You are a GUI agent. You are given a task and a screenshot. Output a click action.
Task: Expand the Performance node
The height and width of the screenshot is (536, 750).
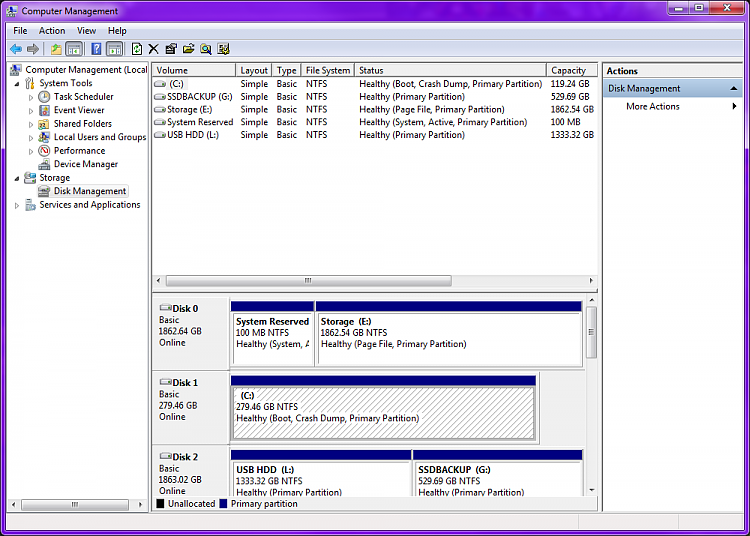pos(31,152)
